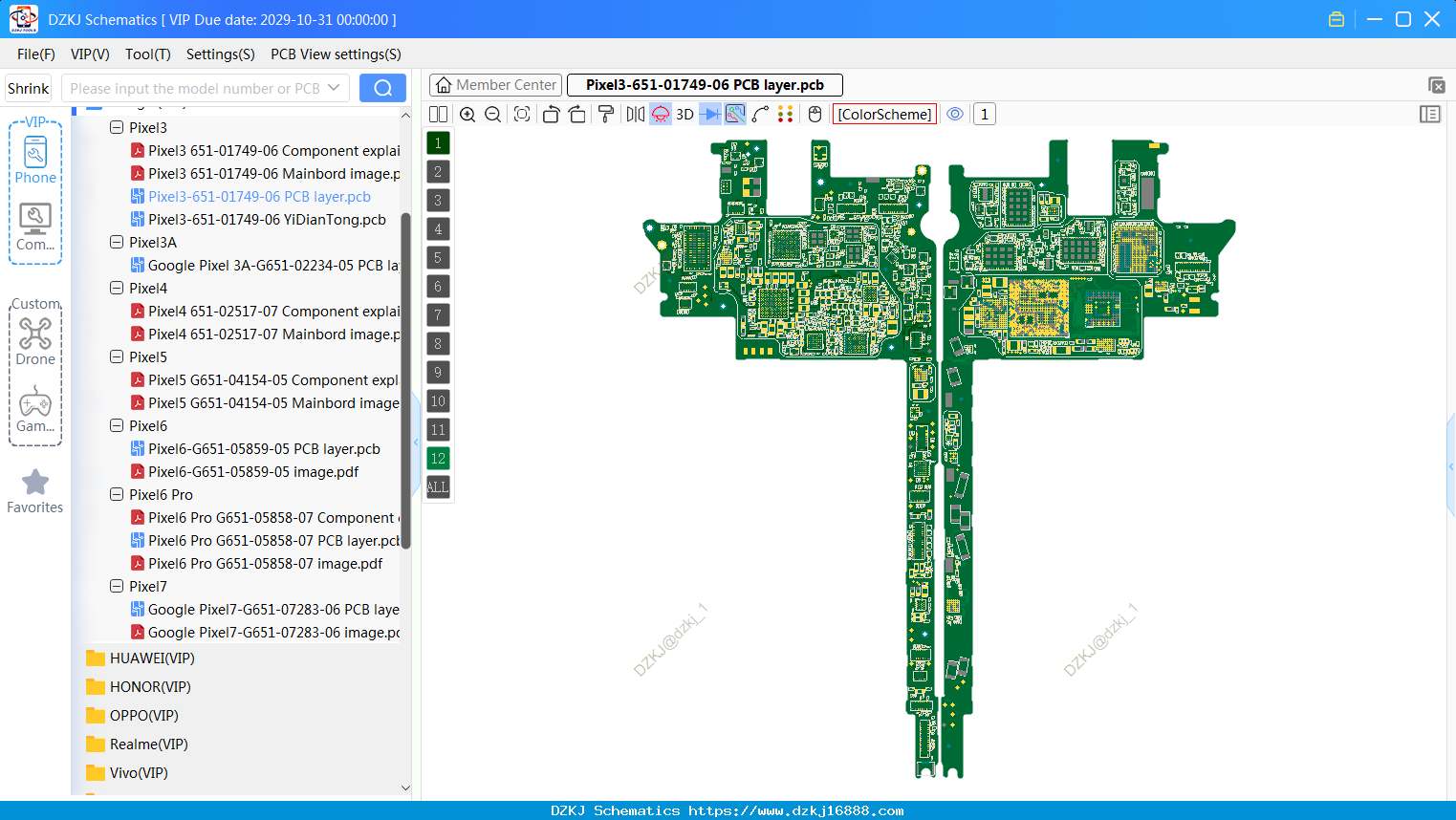The width and height of the screenshot is (1456, 820).
Task: Toggle split view icon in PCB toolbar
Action: (x=438, y=115)
